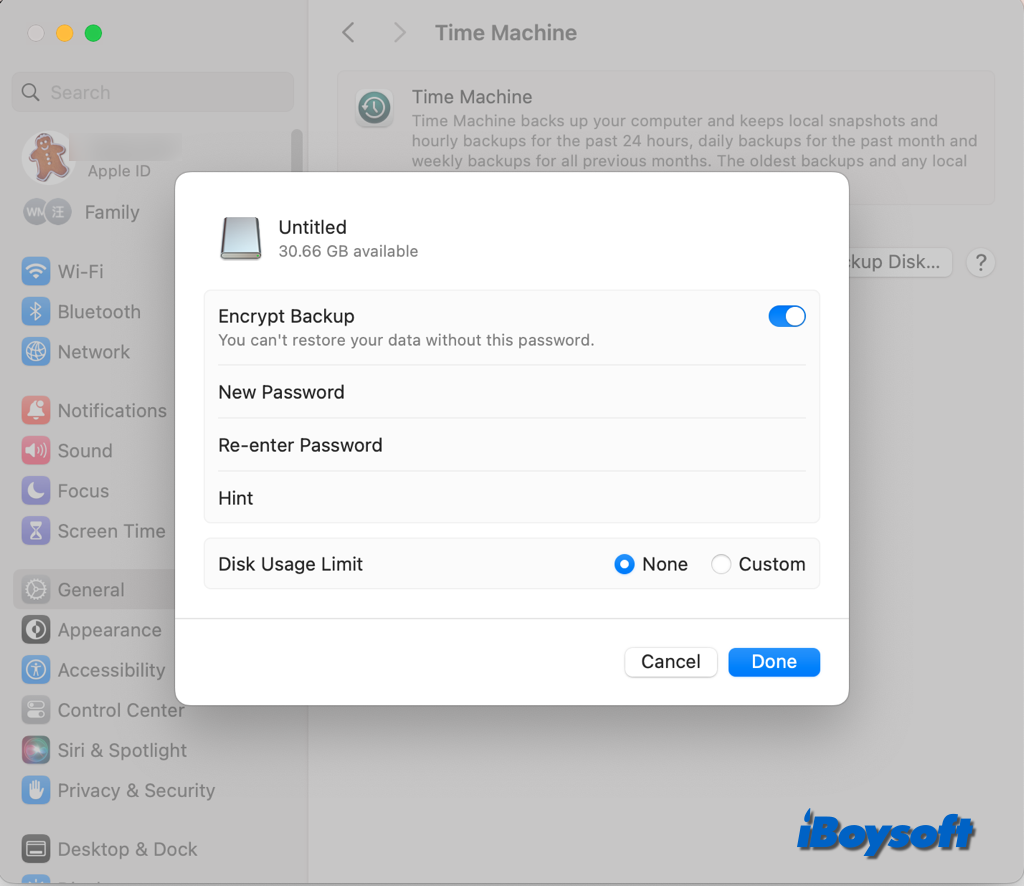Click the help question mark button
Screen dimensions: 1024x886
pos(981,263)
